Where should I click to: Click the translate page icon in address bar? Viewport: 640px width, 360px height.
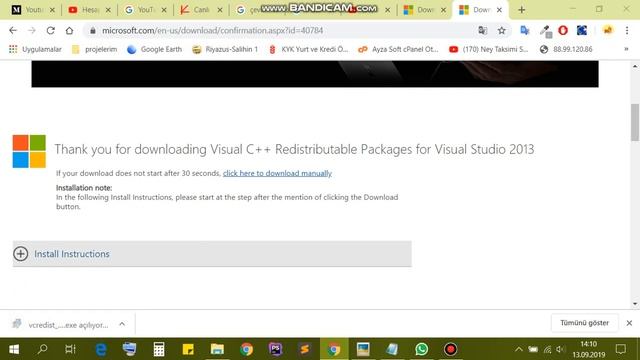point(482,31)
